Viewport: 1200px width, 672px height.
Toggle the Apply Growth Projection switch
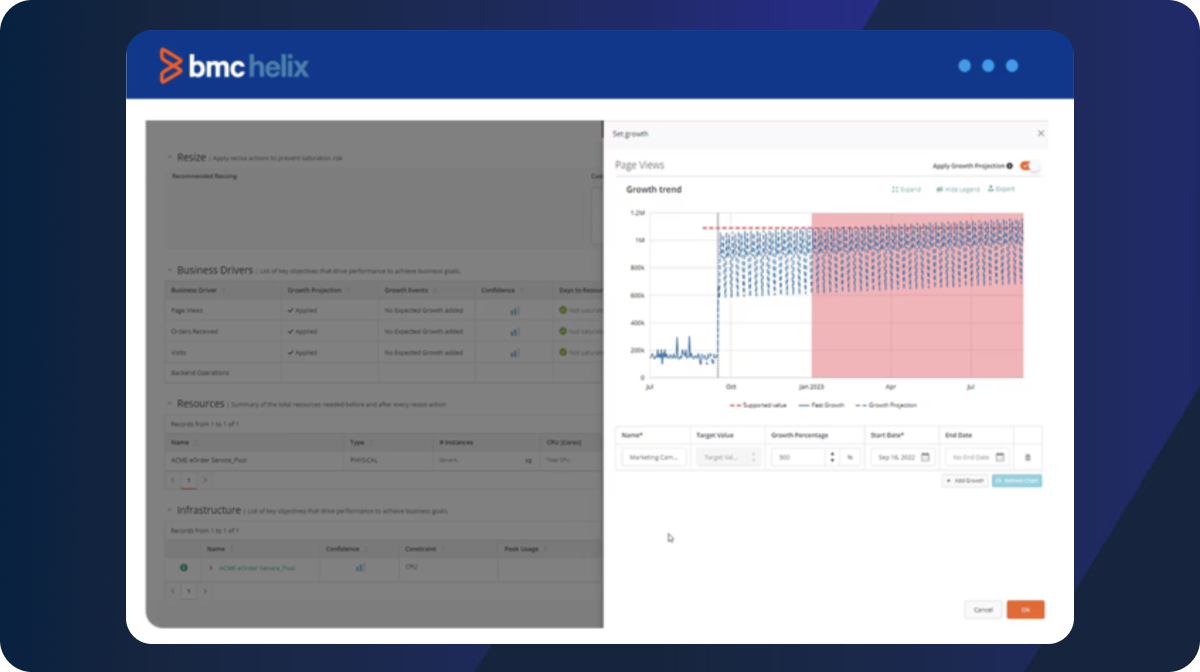[1029, 166]
